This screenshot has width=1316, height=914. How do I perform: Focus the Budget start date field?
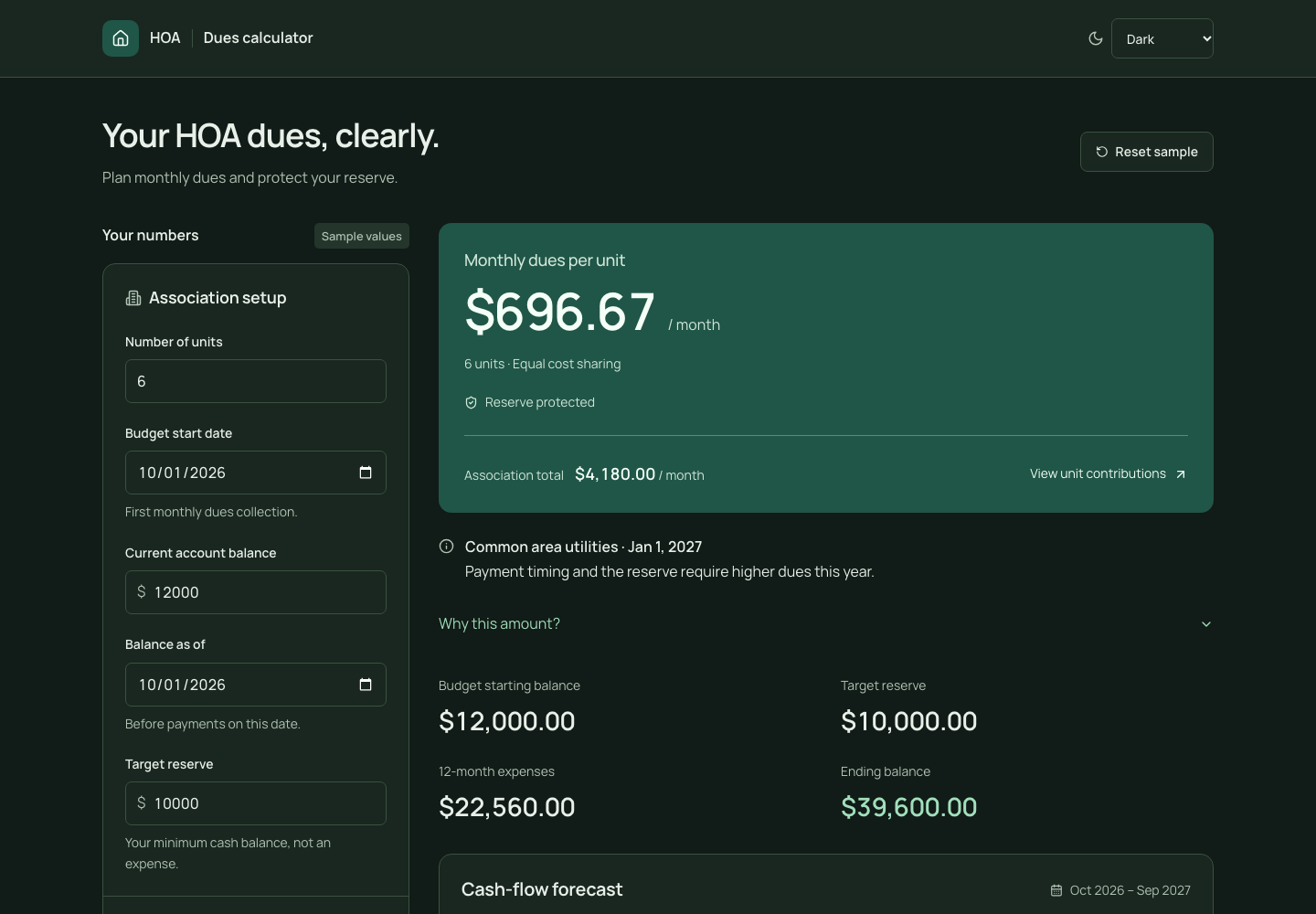(256, 473)
